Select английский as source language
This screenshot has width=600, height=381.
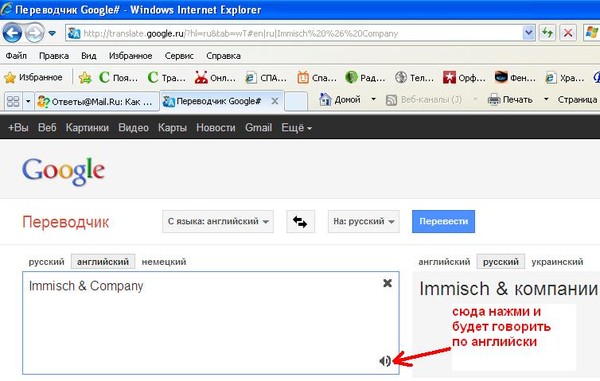pyautogui.click(x=103, y=262)
